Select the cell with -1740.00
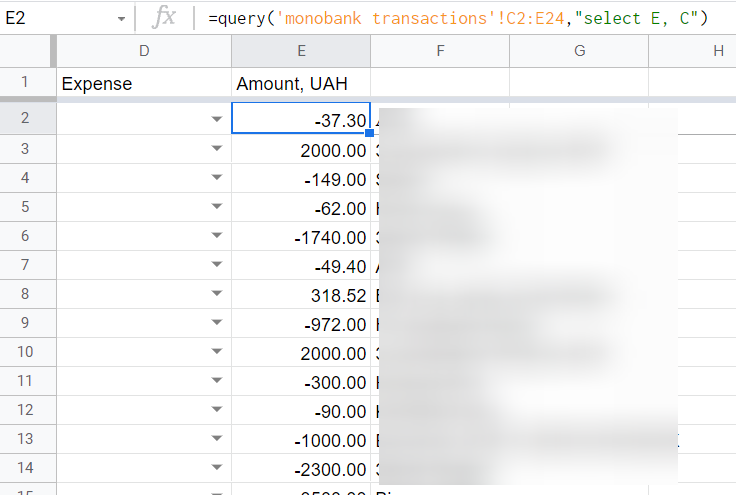Image resolution: width=736 pixels, height=495 pixels. [301, 236]
